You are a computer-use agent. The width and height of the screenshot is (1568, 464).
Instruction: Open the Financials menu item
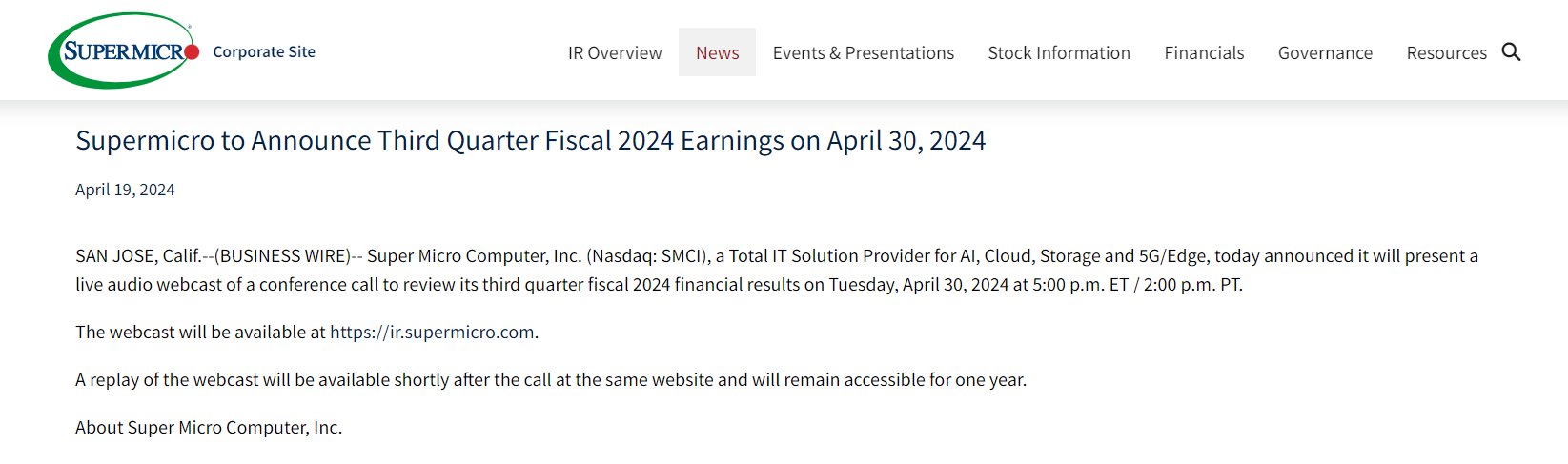point(1204,53)
